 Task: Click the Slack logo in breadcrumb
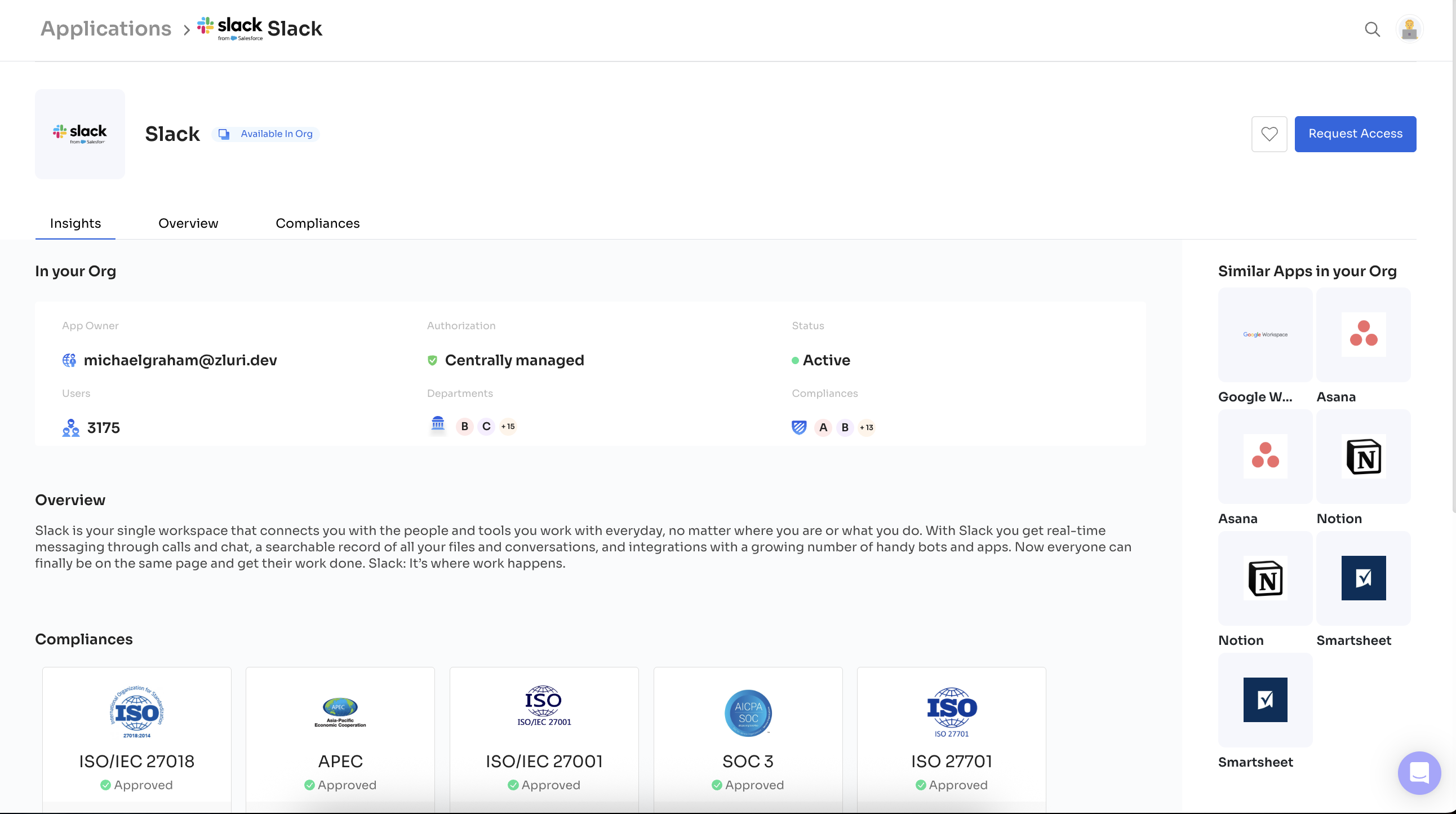point(229,28)
